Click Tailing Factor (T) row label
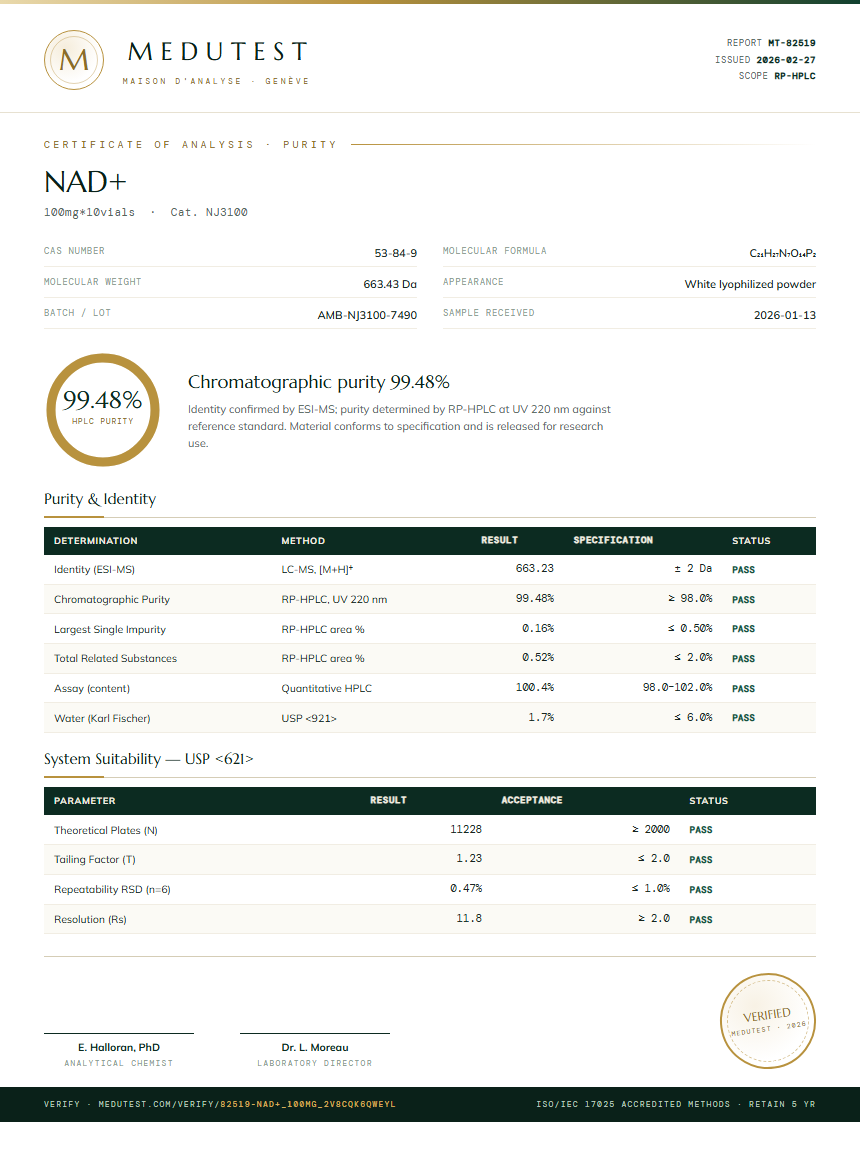Image resolution: width=860 pixels, height=1152 pixels. tap(95, 860)
